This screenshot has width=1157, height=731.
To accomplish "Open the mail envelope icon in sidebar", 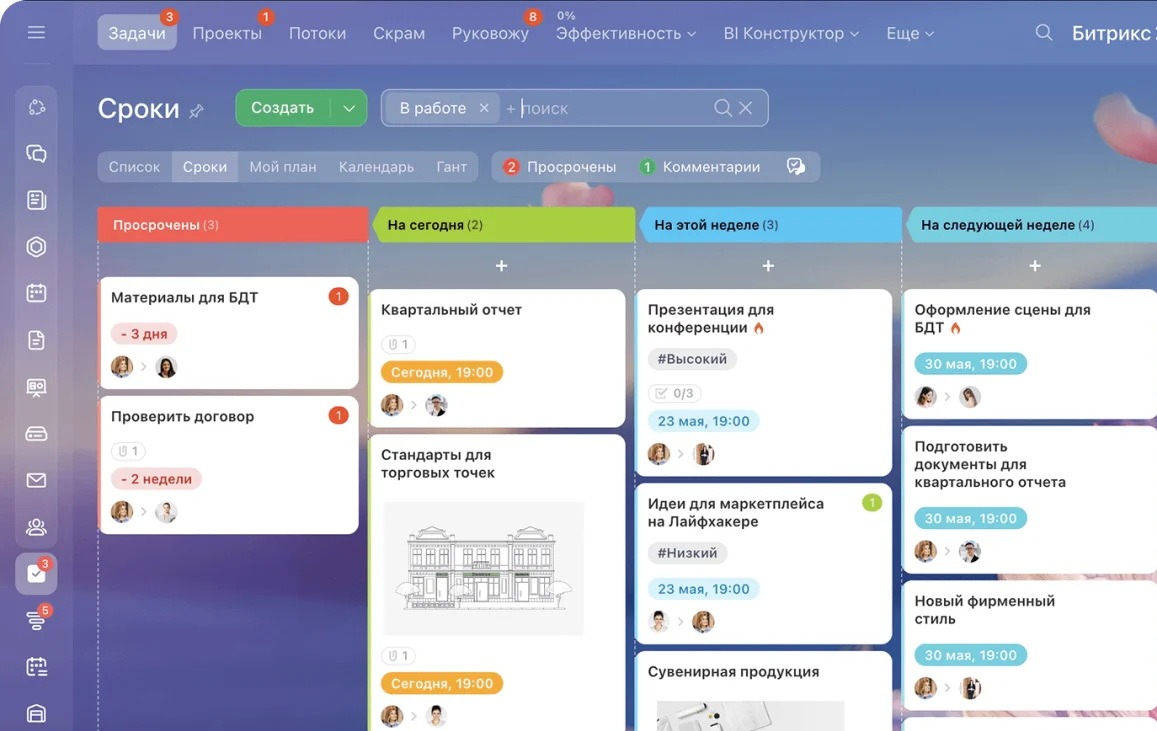I will tap(36, 480).
